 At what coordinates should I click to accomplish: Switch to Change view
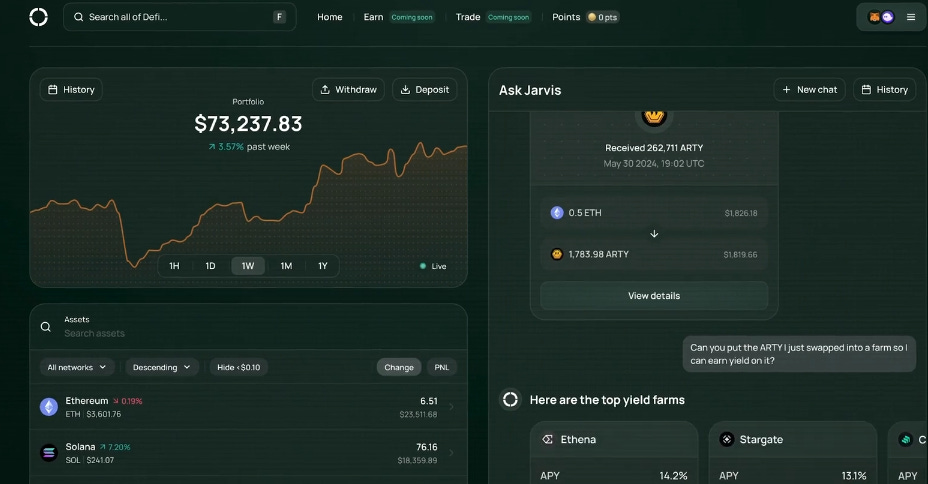click(x=399, y=367)
